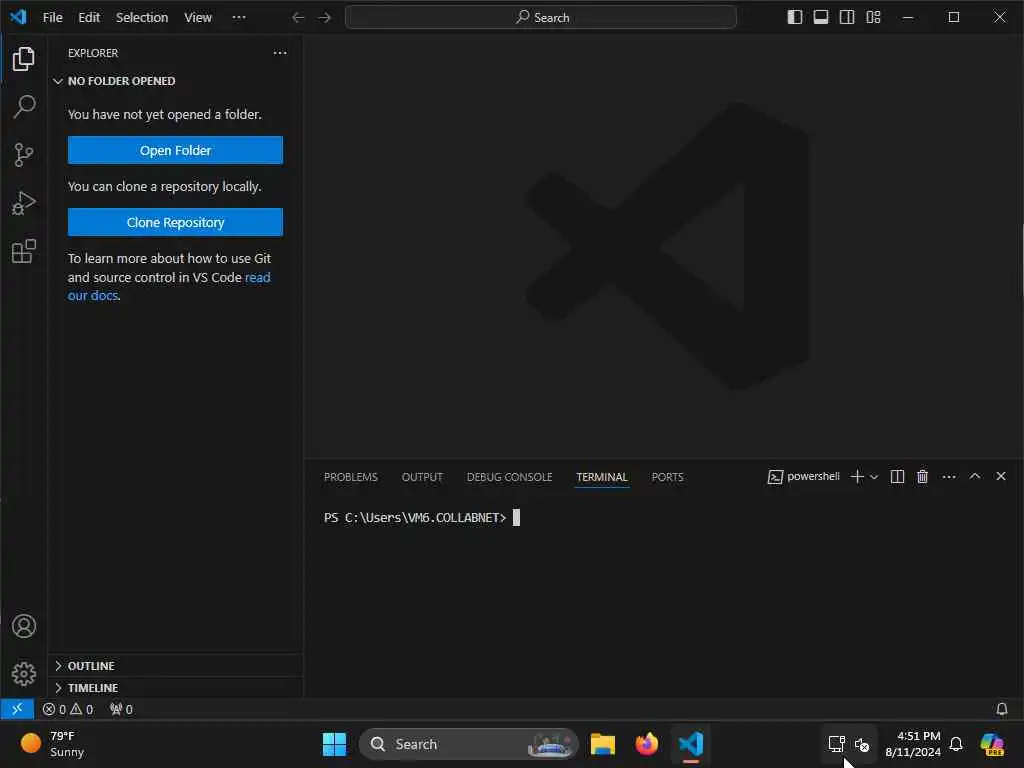Open Explorer views and more actions ellipsis
Screen dimensions: 1024x768
(x=280, y=53)
